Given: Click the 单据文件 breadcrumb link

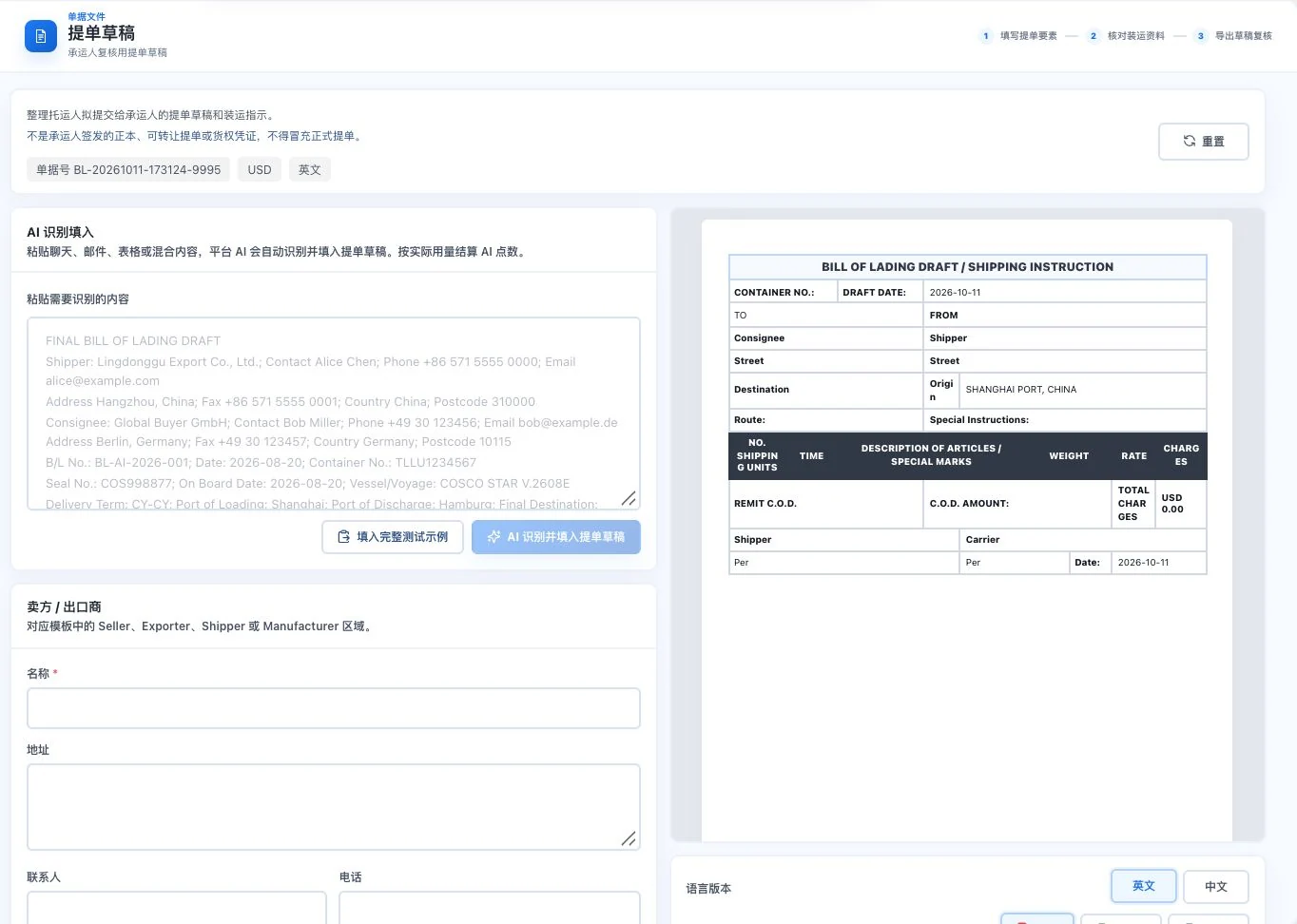Looking at the screenshot, I should click(87, 17).
